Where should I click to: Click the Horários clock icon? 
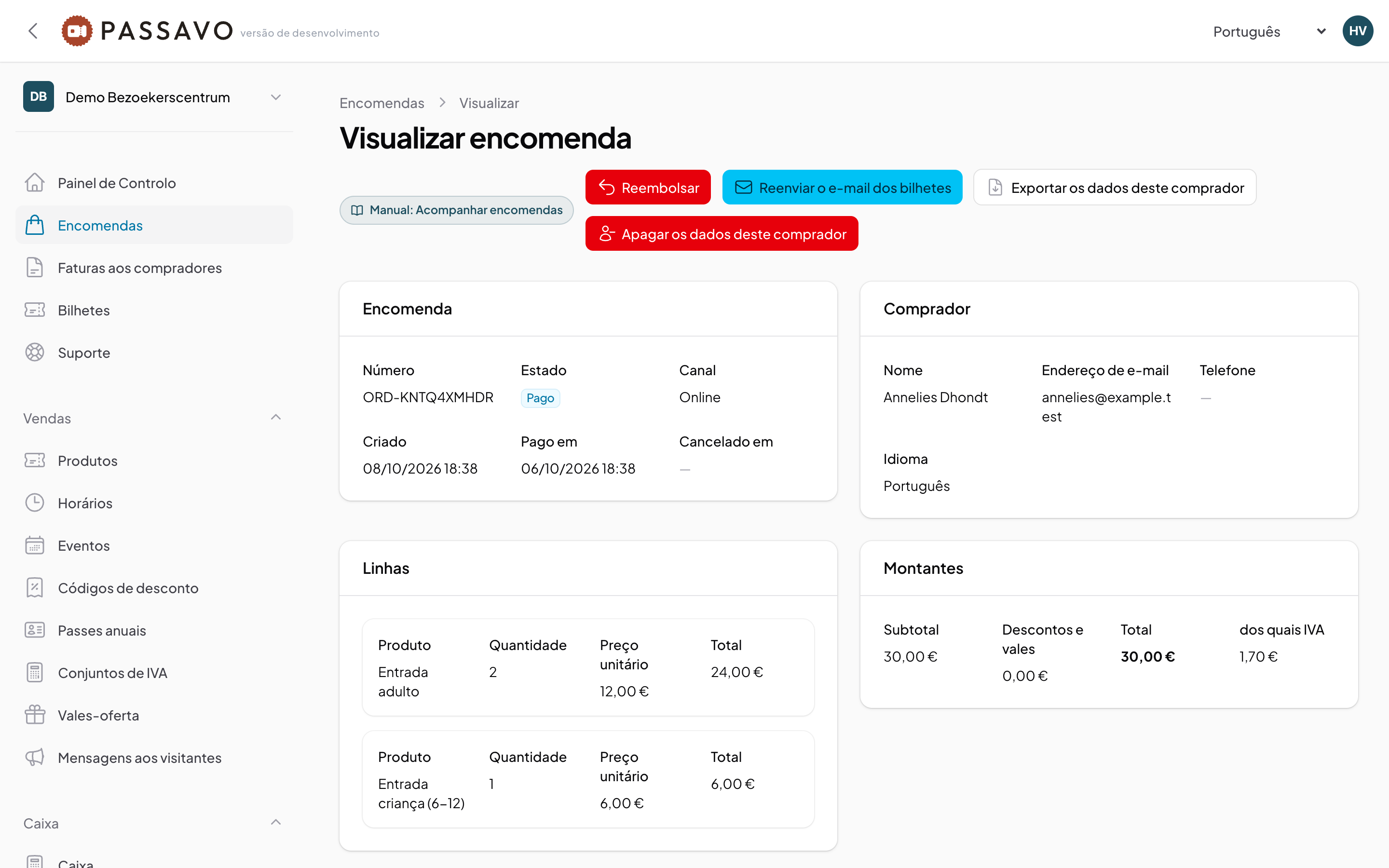[34, 503]
